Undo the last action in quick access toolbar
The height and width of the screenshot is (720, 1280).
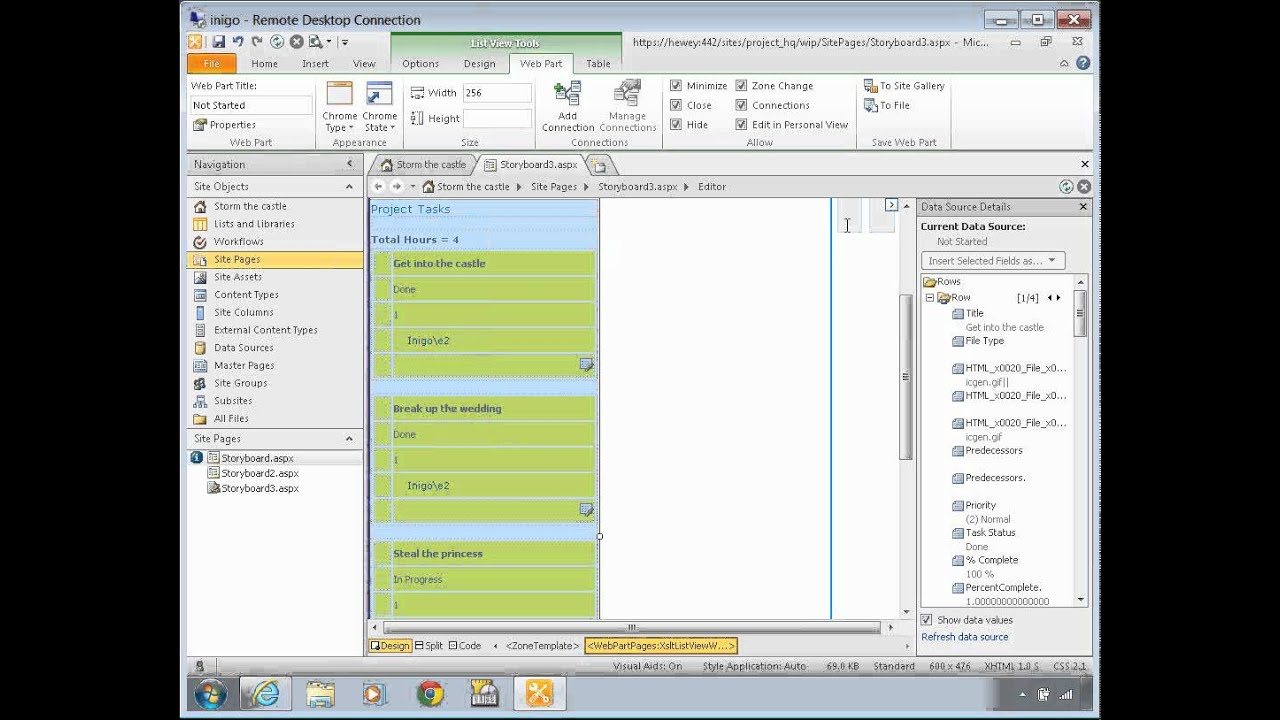coord(238,42)
